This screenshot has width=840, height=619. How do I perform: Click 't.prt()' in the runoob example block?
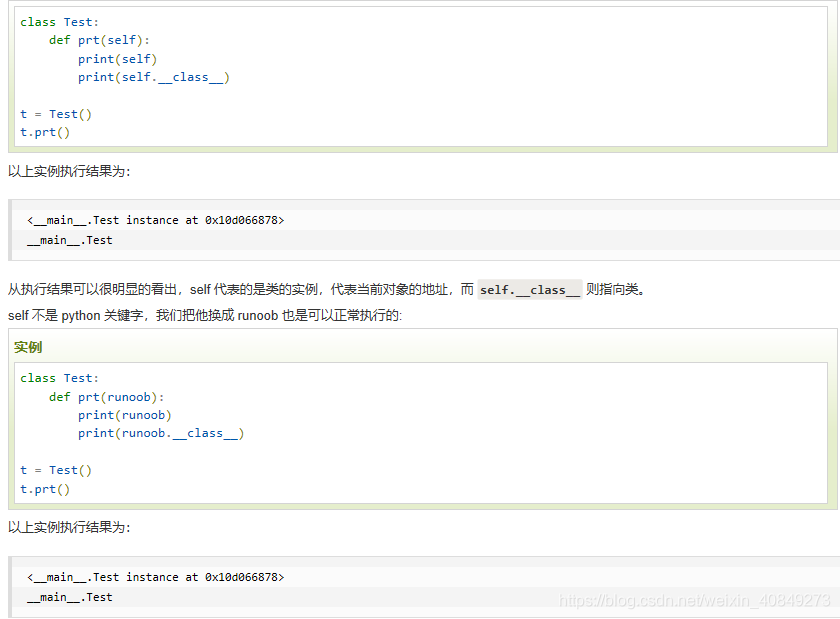[45, 489]
